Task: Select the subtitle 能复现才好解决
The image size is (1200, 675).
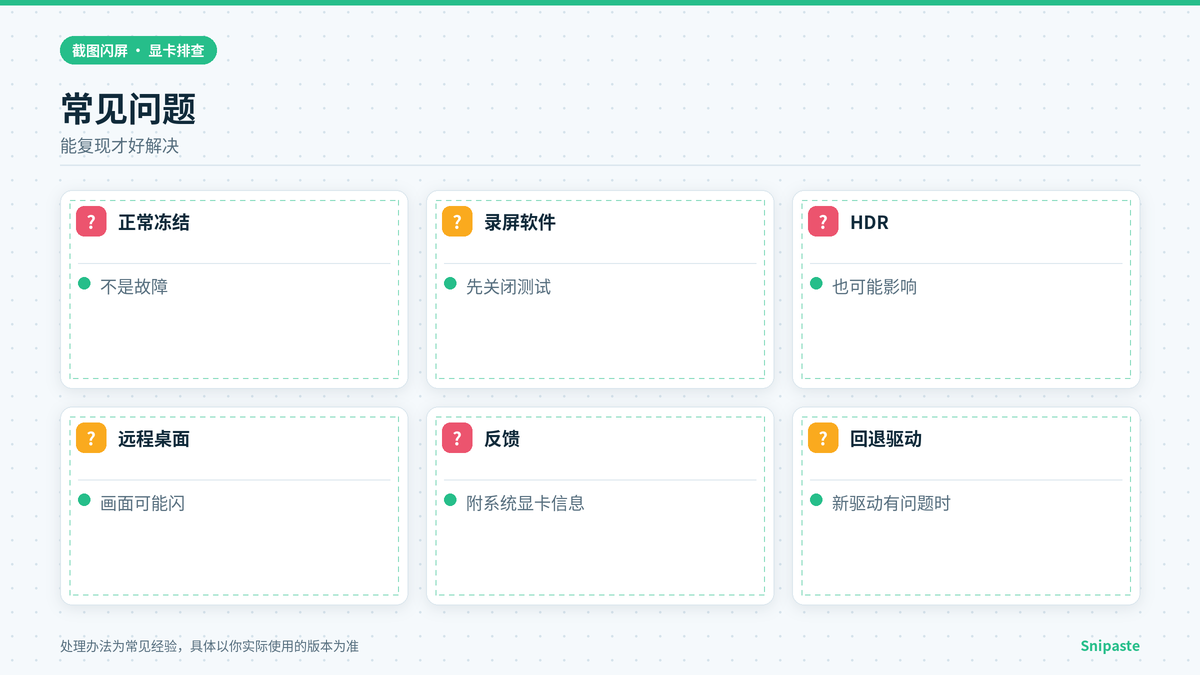Action: (120, 146)
